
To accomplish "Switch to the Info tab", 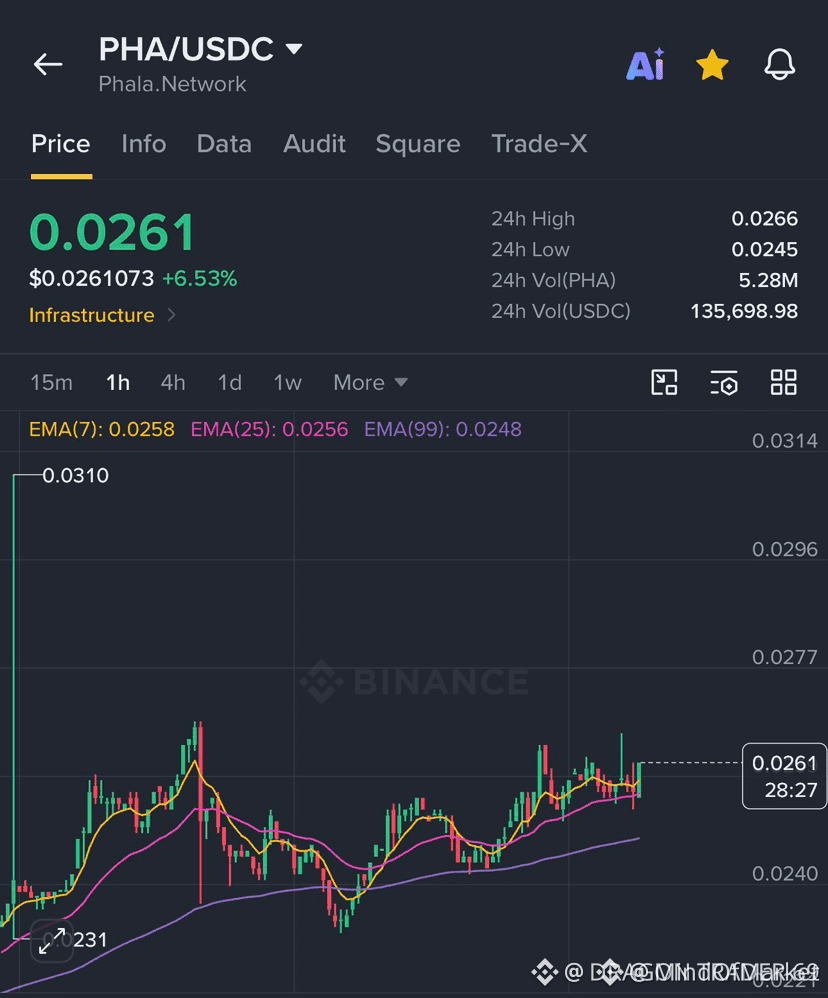I will (144, 144).
